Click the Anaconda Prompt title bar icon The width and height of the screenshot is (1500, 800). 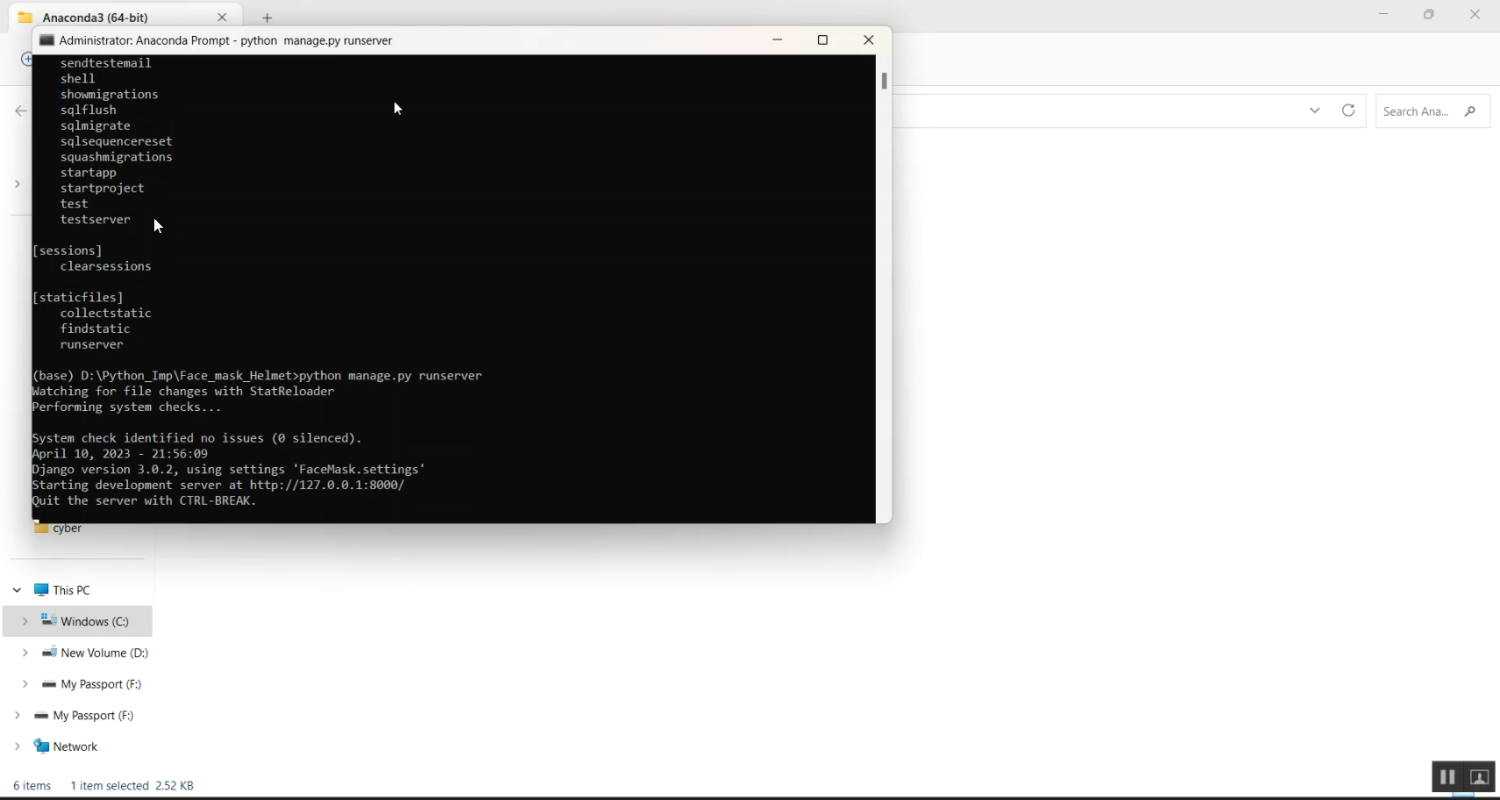point(46,40)
